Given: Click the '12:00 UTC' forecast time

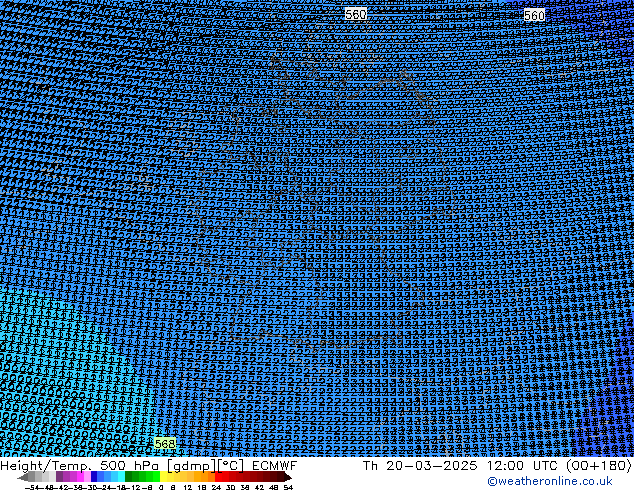Looking at the screenshot, I should tap(524, 465).
